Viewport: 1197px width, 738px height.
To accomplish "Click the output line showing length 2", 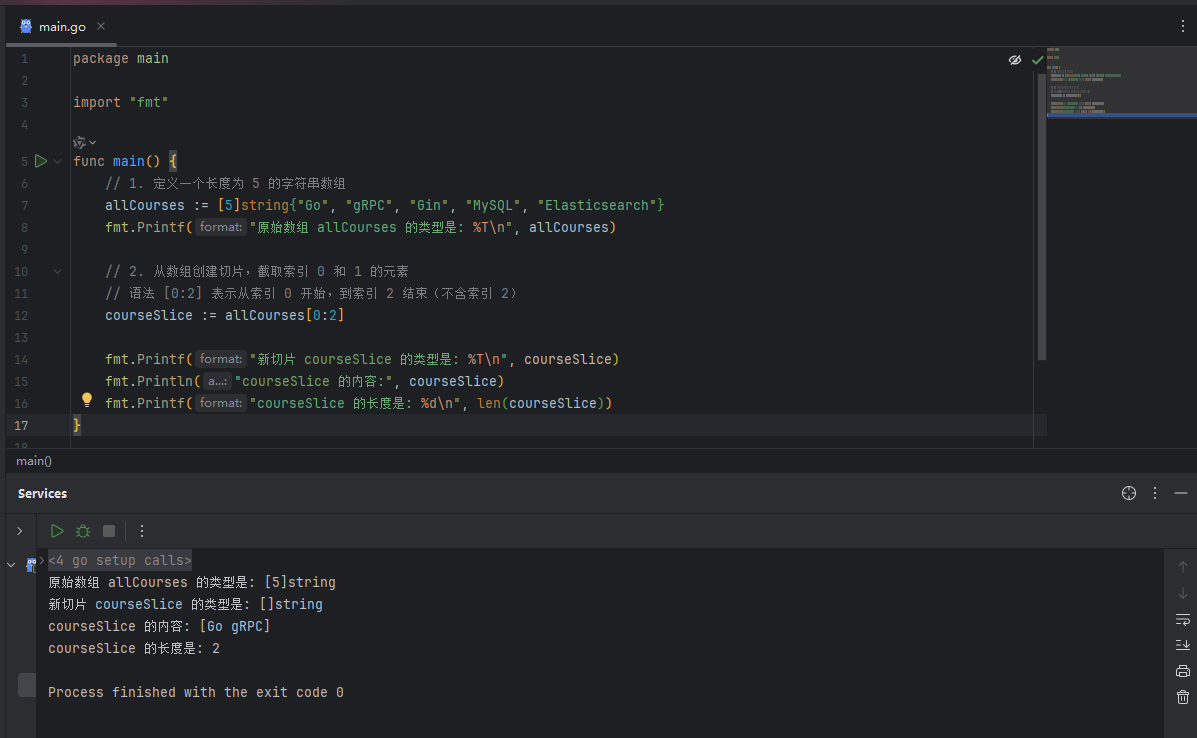I will pos(134,649).
